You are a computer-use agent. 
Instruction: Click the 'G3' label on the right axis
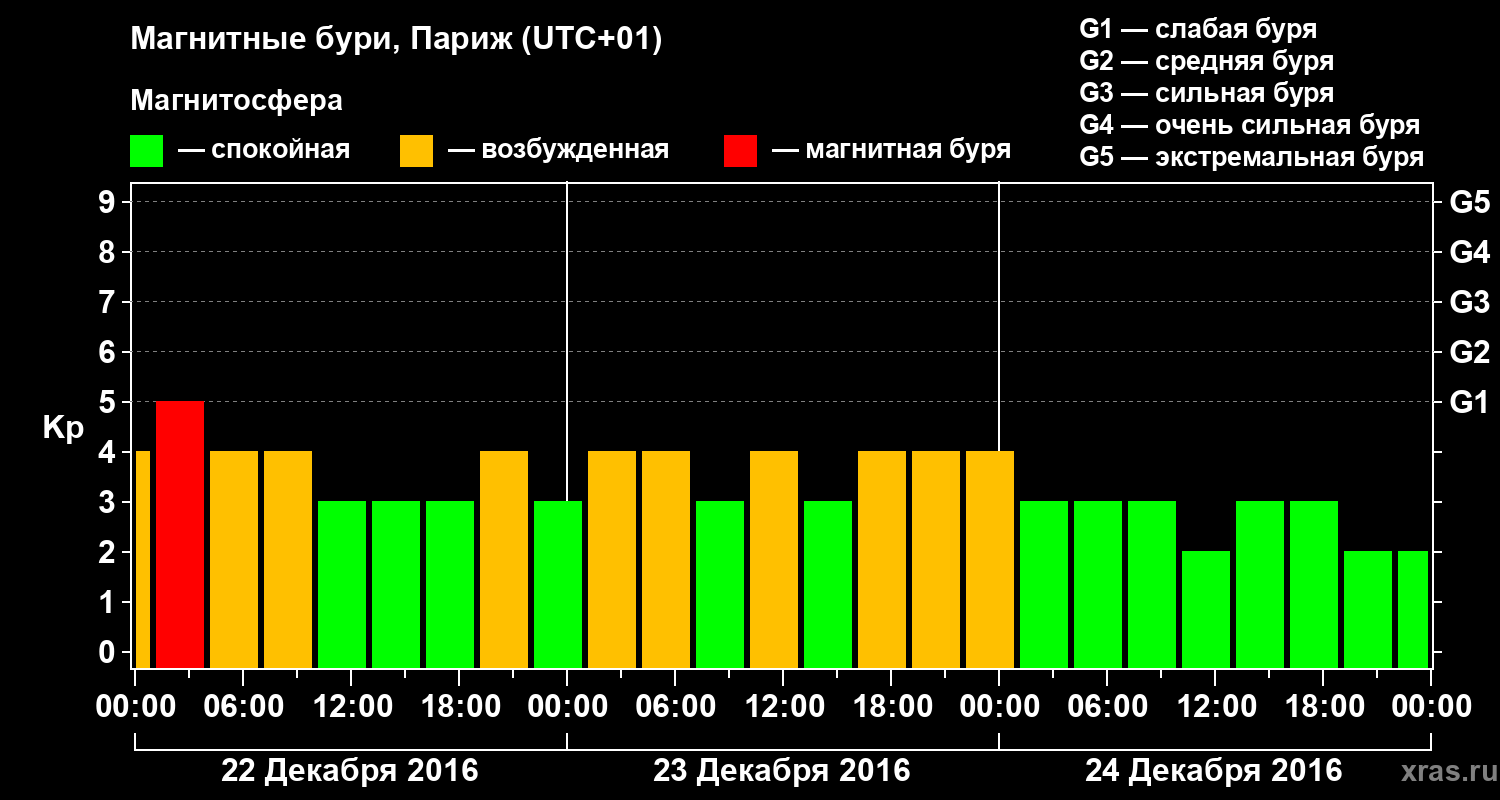[x=1469, y=302]
